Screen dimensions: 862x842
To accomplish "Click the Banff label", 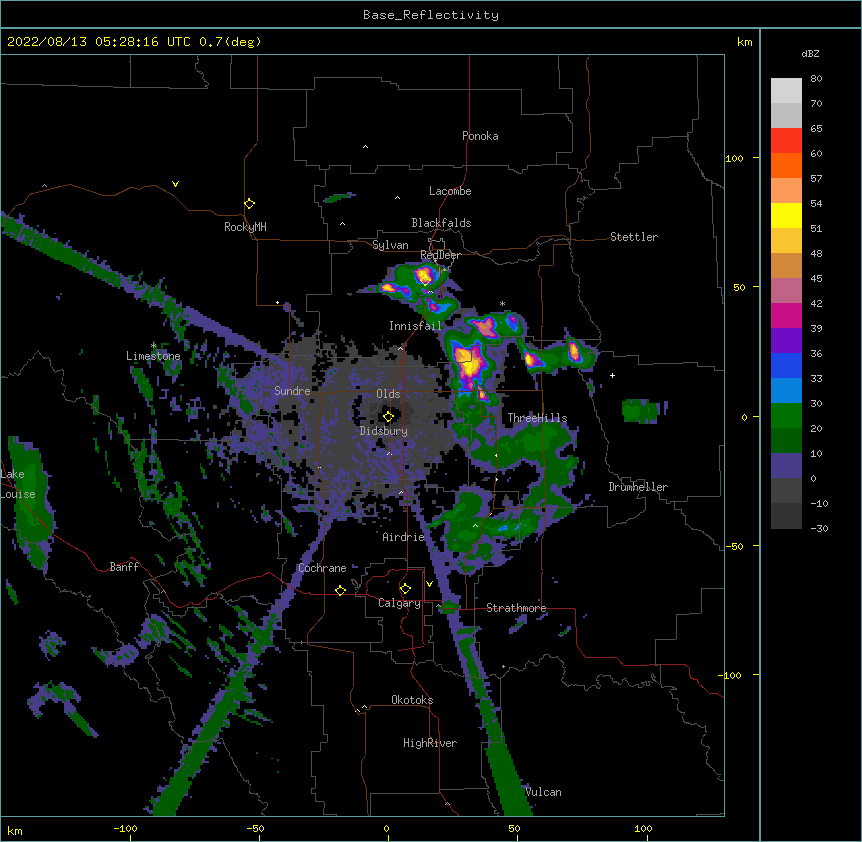I will click(x=124, y=567).
